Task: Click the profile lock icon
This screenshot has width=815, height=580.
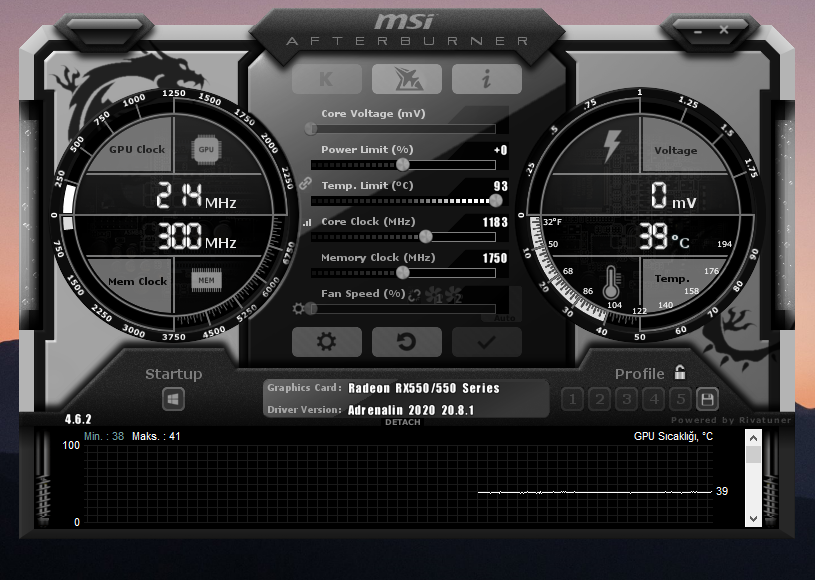Action: pos(680,372)
